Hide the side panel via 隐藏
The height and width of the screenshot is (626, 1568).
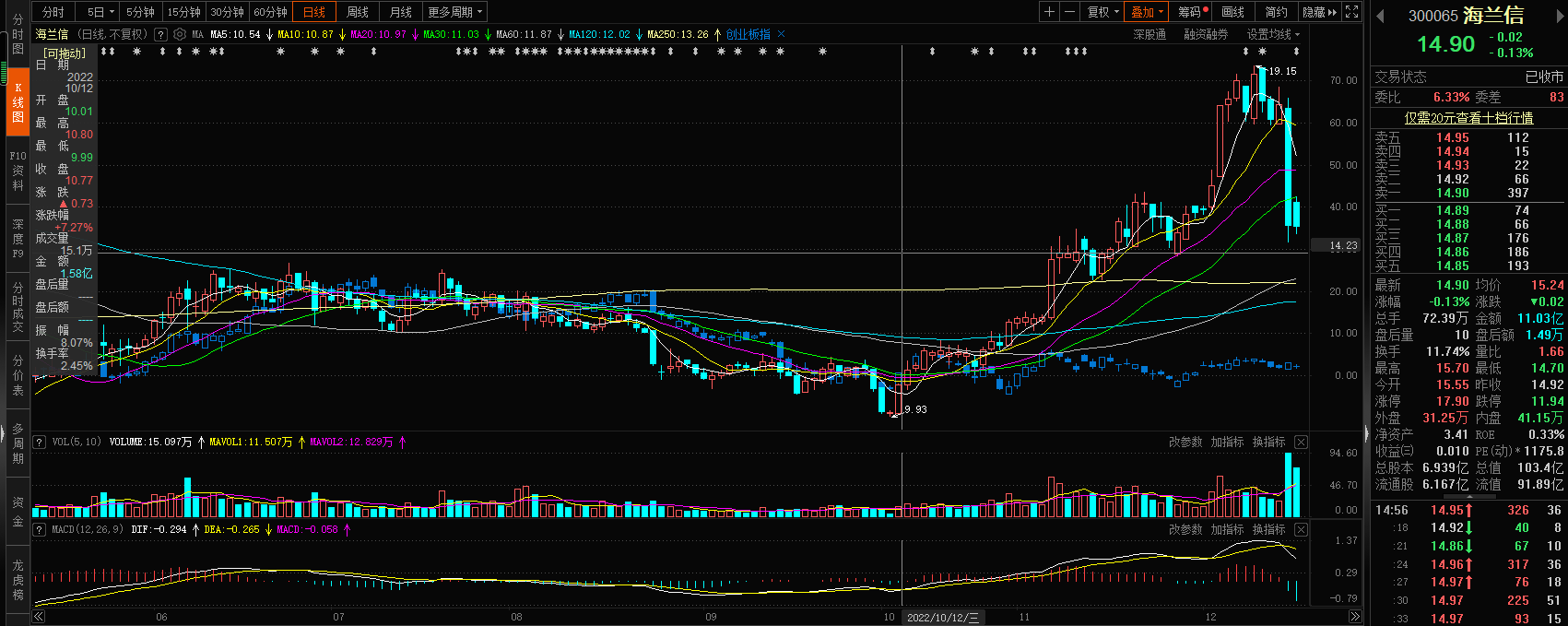point(1319,12)
